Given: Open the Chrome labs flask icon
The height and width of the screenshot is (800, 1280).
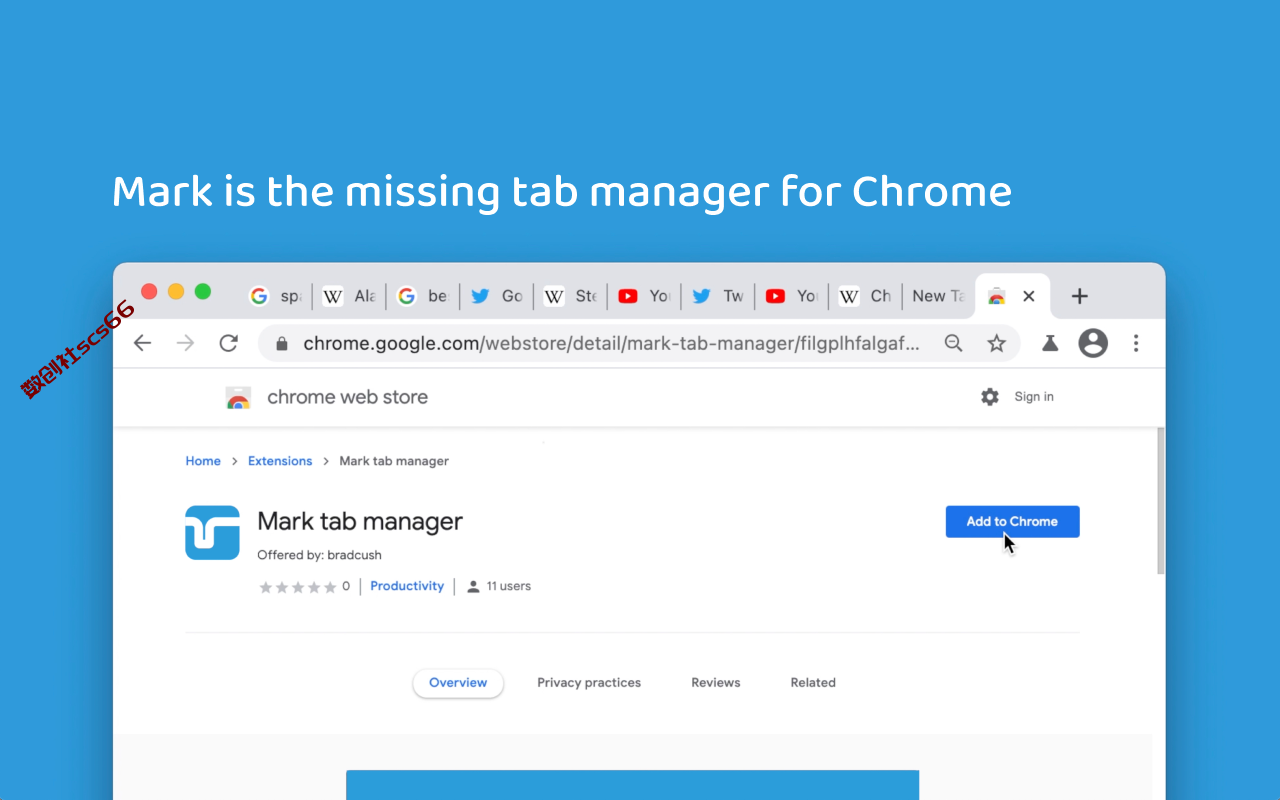Looking at the screenshot, I should (x=1050, y=343).
